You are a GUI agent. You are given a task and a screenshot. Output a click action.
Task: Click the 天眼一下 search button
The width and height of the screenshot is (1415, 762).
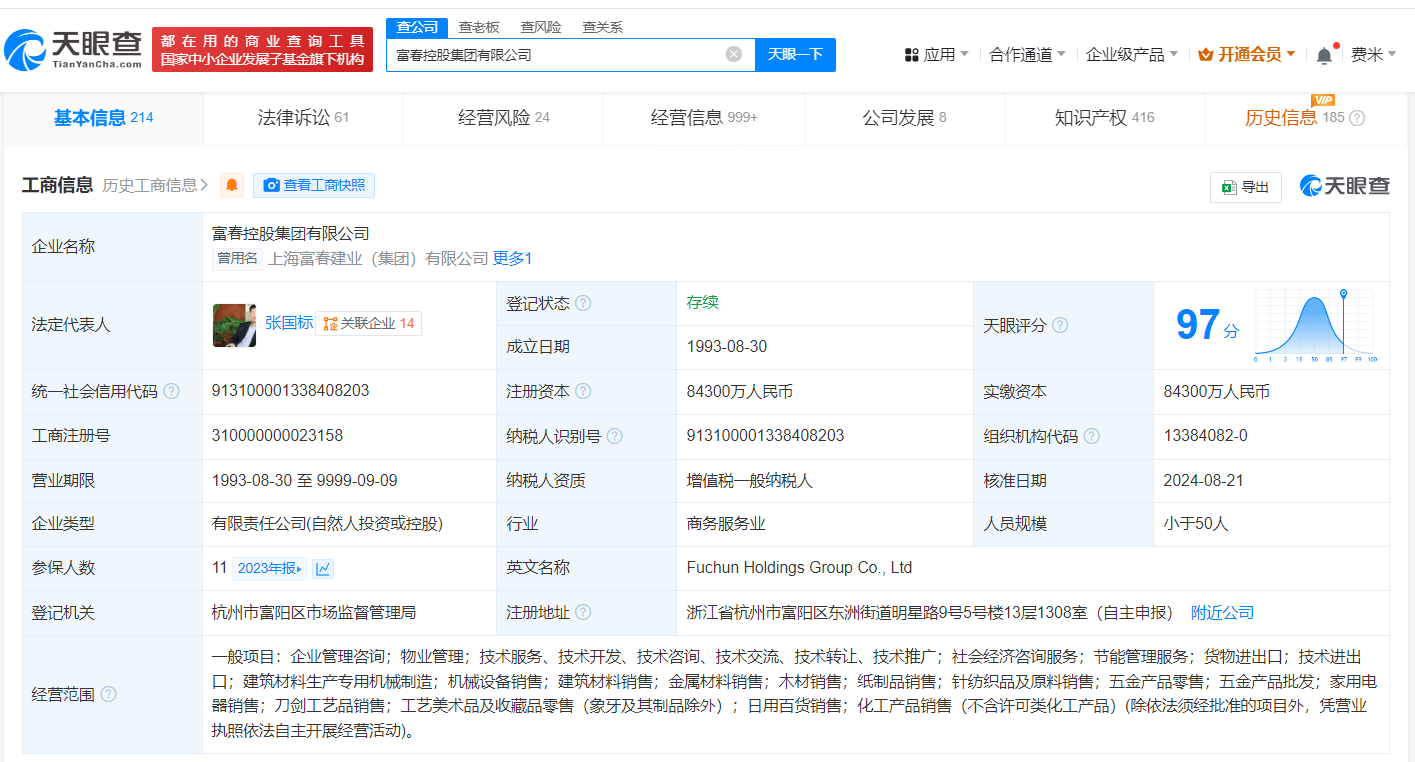(795, 54)
